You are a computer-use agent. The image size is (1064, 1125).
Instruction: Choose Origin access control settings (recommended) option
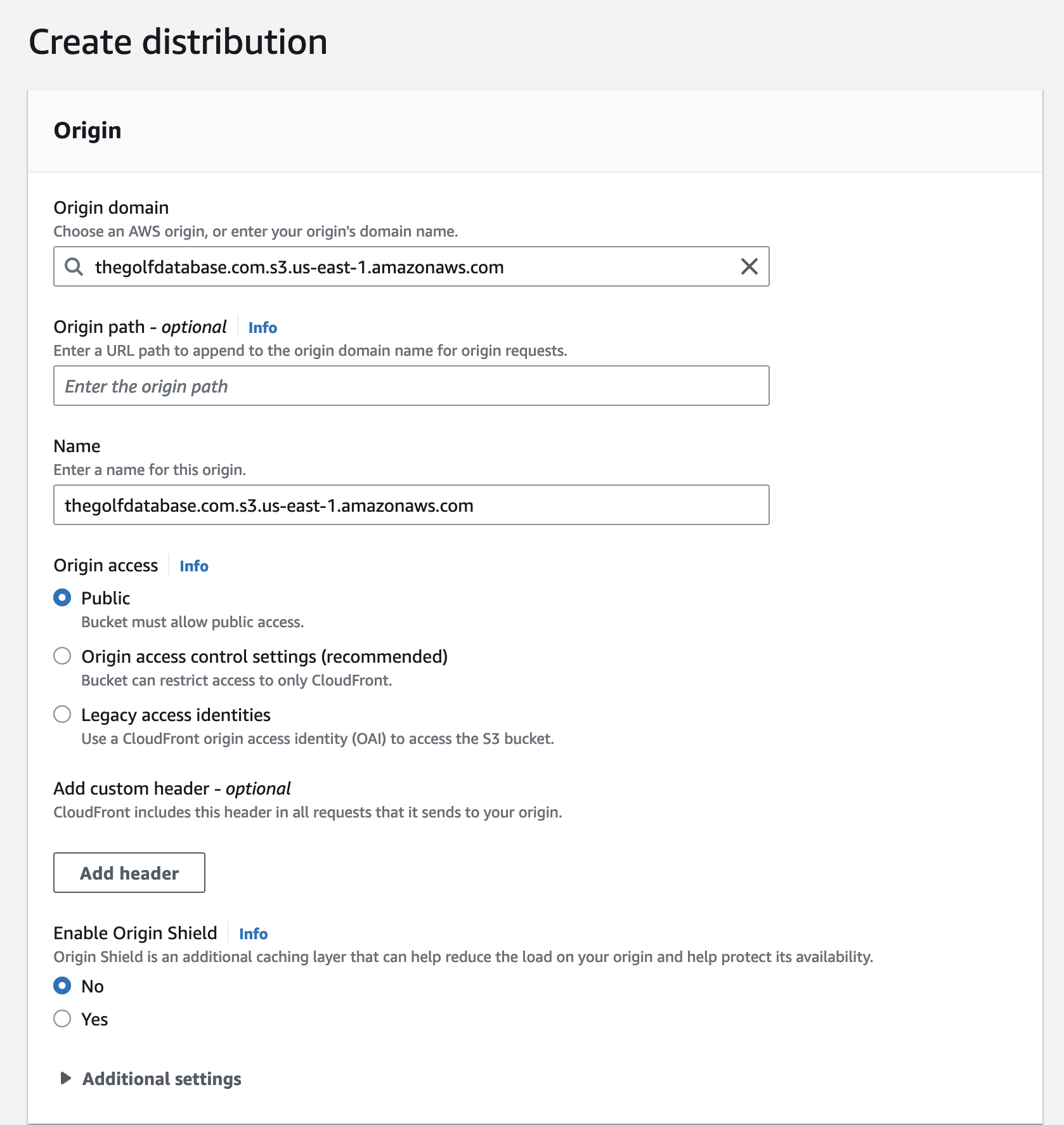(x=62, y=656)
